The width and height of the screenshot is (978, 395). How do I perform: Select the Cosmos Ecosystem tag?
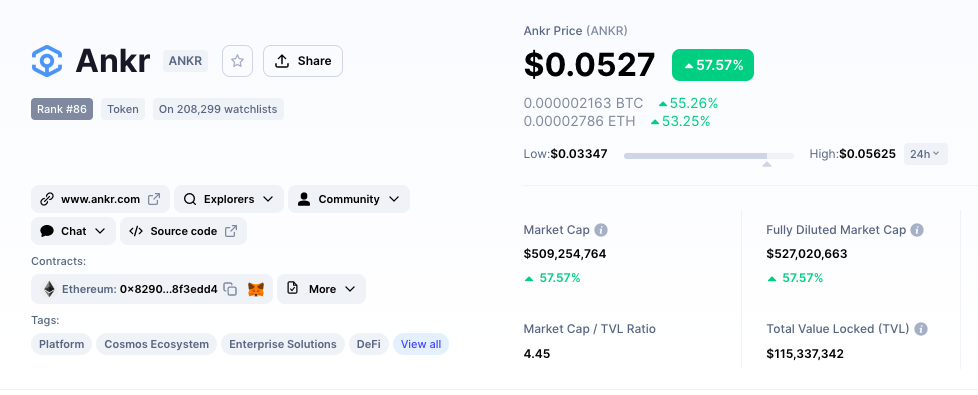157,344
